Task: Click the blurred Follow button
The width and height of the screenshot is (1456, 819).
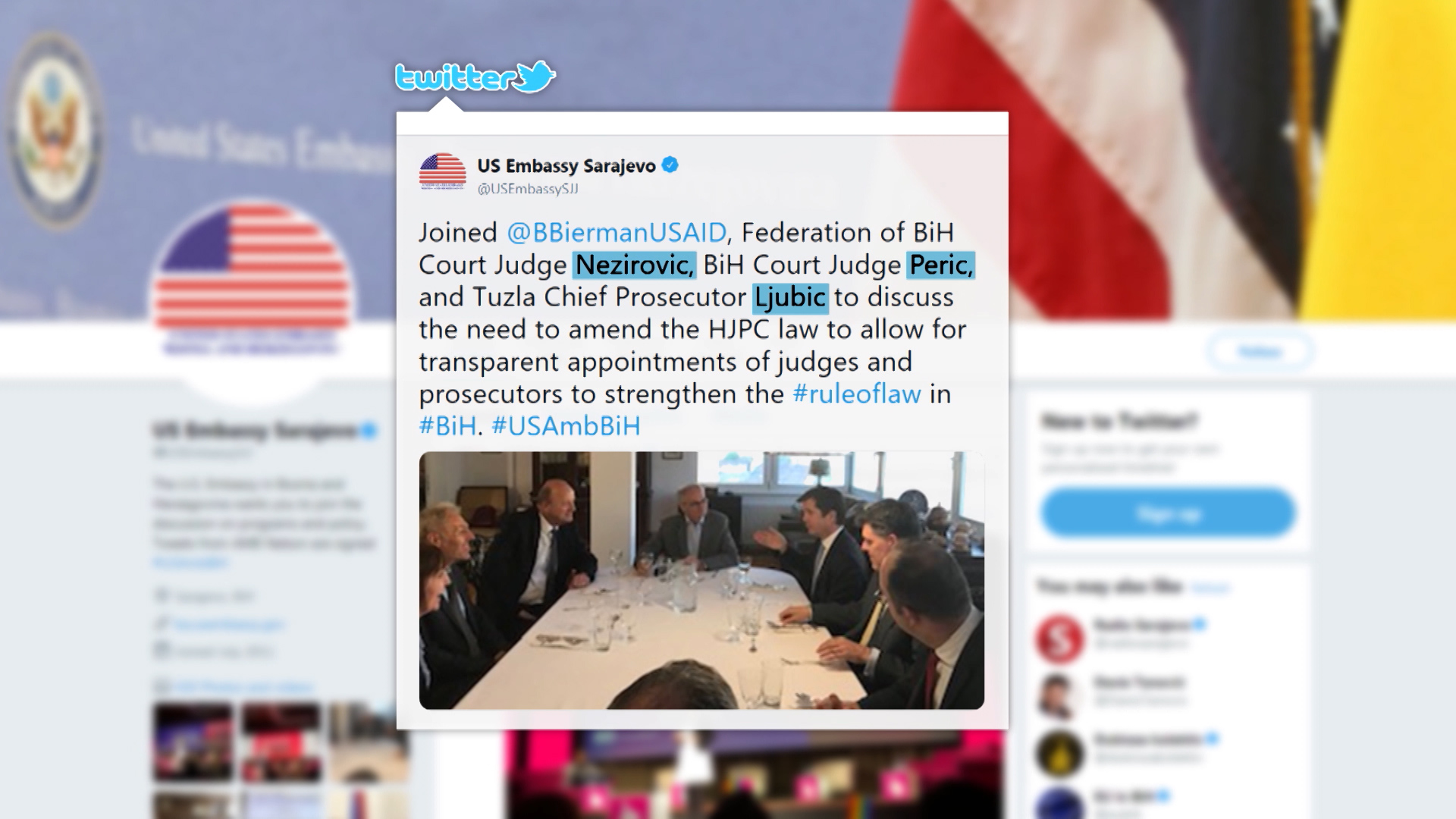Action: (1260, 351)
